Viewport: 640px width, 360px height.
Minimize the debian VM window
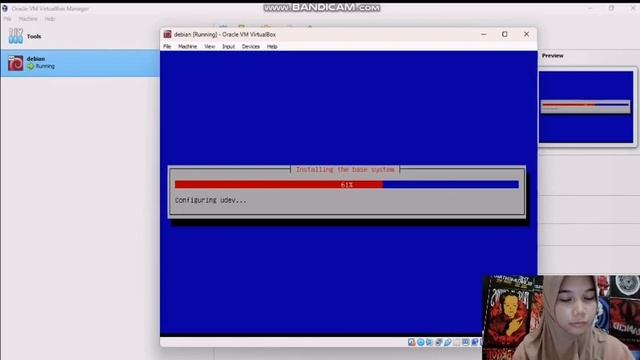click(484, 34)
